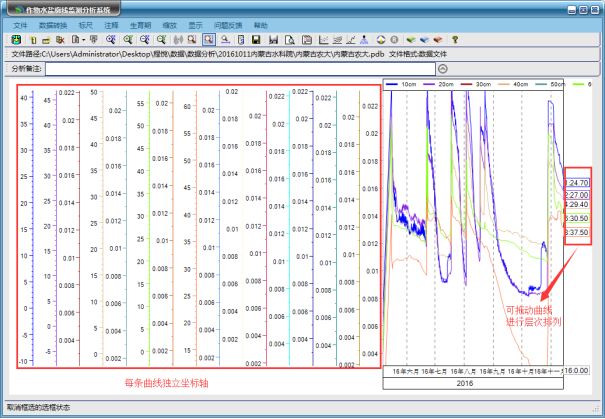Screen dimensions: 605x419
Task: Click the 文件格式:数据文件 text
Action: [418, 54]
